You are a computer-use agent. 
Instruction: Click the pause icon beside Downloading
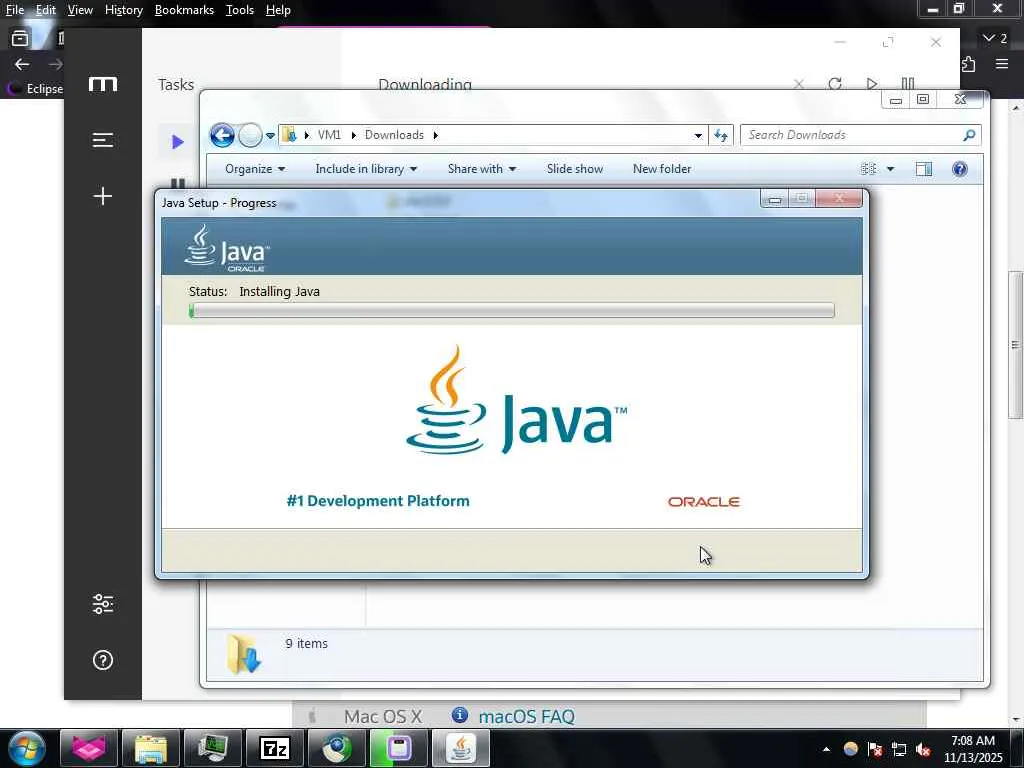[908, 84]
